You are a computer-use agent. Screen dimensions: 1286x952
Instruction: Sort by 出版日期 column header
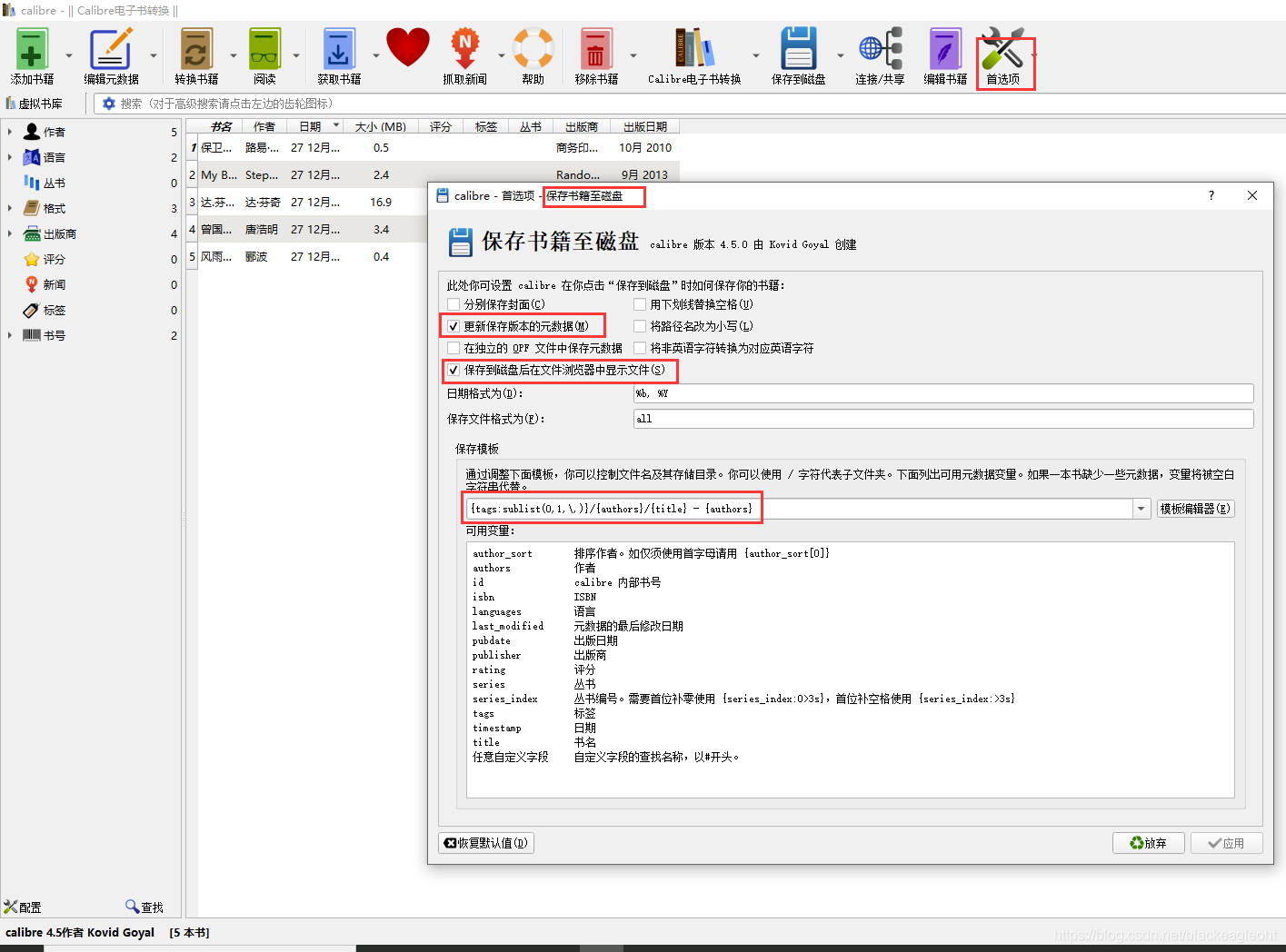(645, 126)
